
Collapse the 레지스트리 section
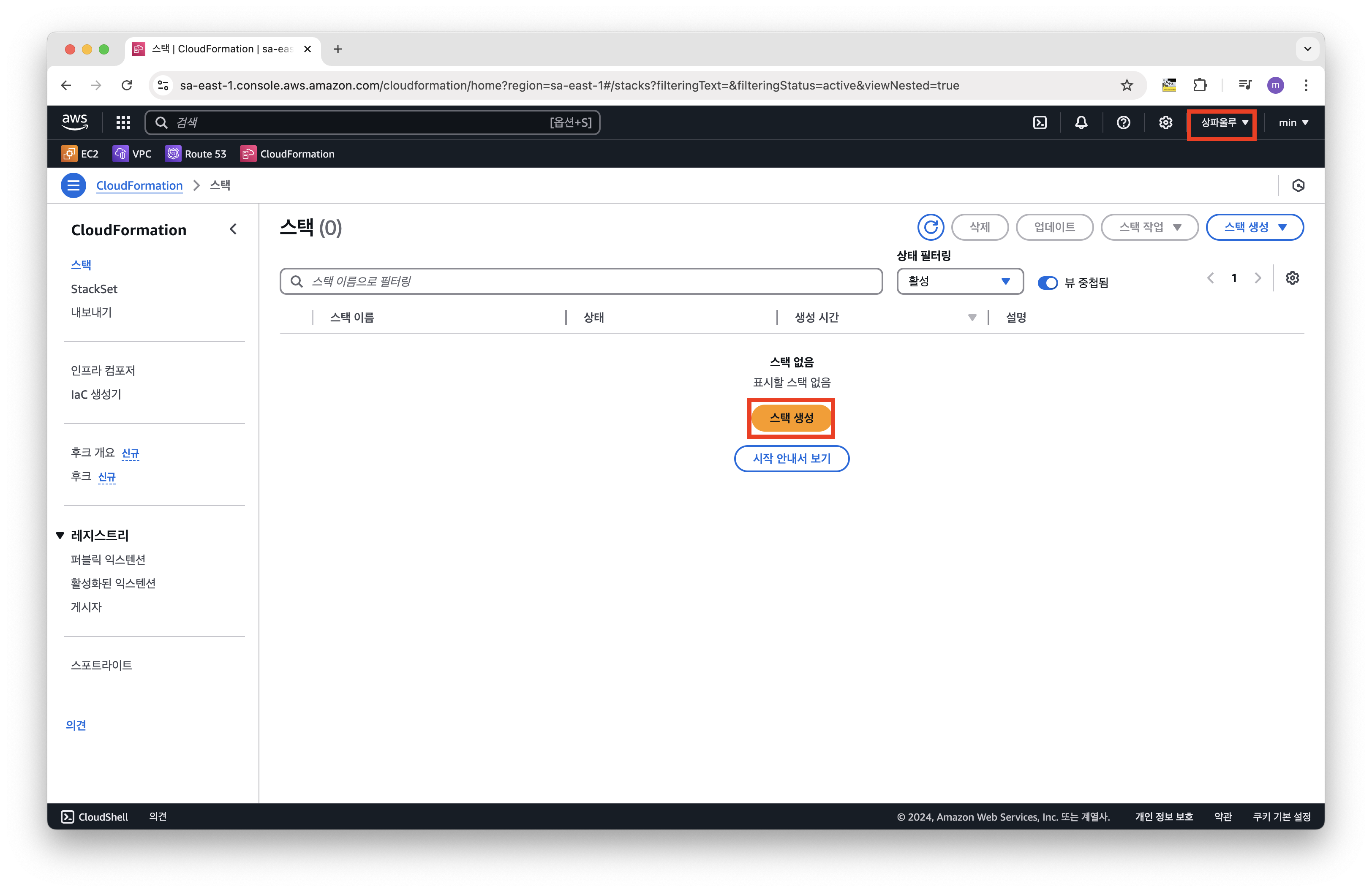coord(60,535)
